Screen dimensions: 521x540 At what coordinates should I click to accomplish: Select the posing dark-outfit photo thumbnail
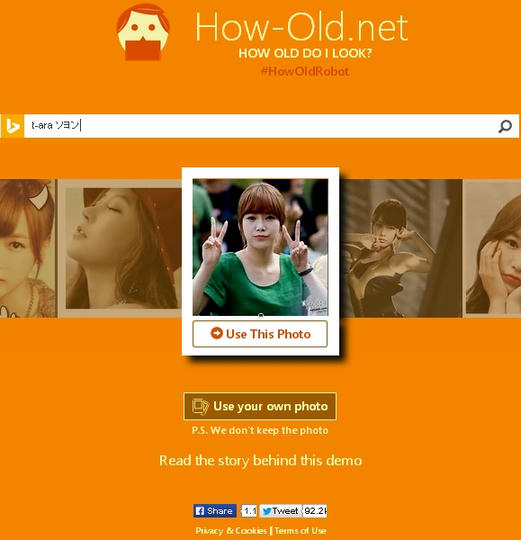click(x=402, y=248)
